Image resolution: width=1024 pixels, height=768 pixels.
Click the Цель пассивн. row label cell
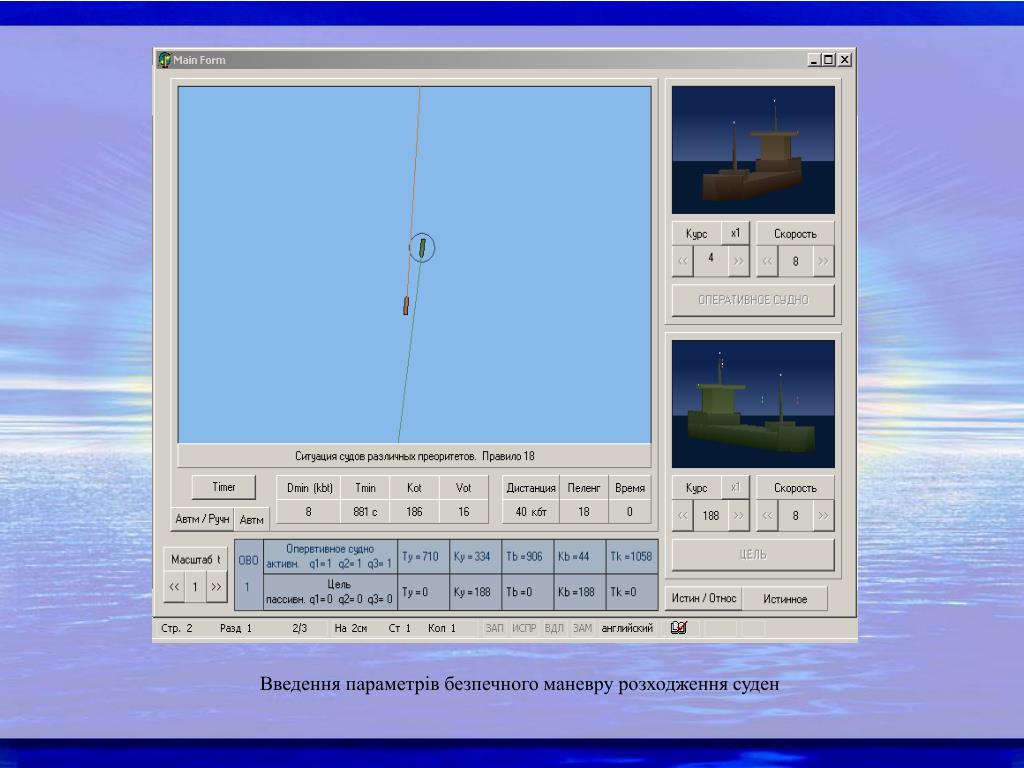(330, 592)
